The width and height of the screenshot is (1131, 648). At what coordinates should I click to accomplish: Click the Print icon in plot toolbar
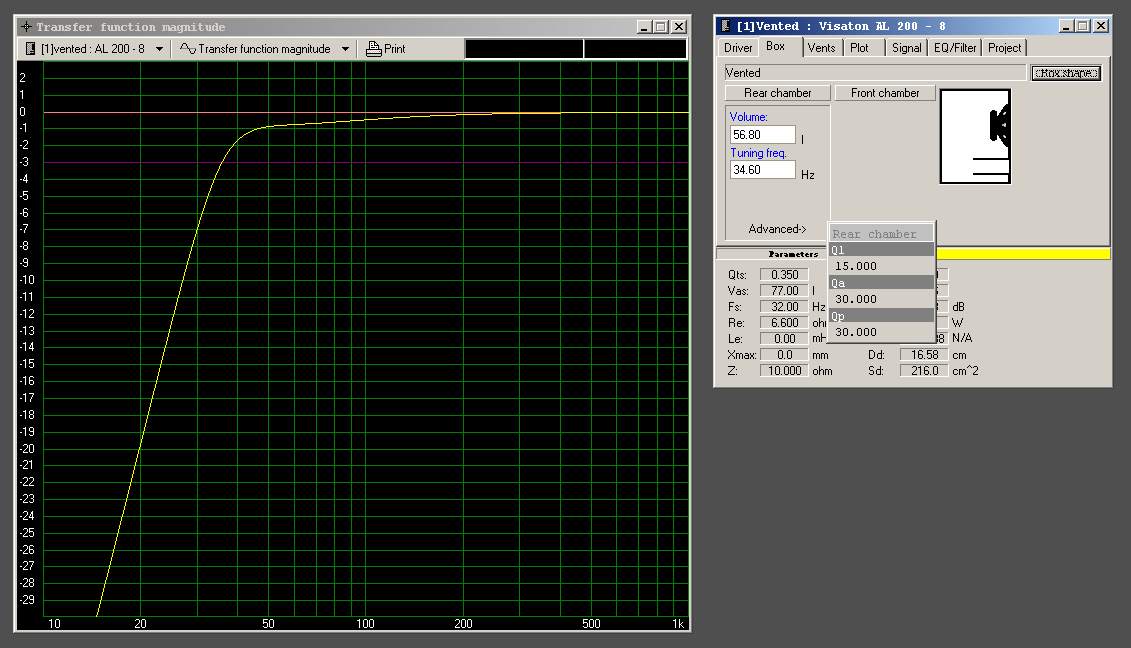(x=373, y=49)
